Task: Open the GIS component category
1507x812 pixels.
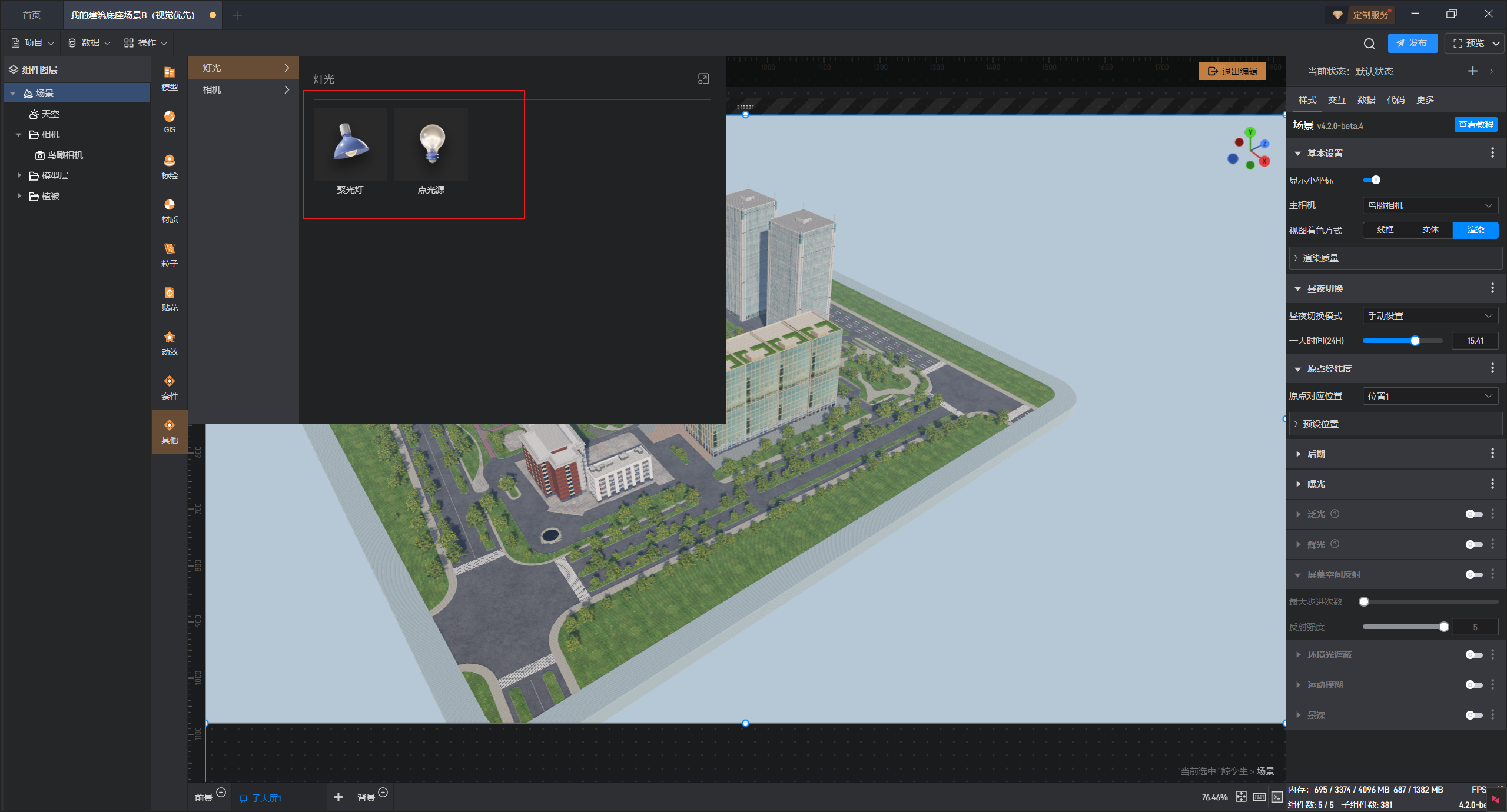Action: pyautogui.click(x=170, y=121)
